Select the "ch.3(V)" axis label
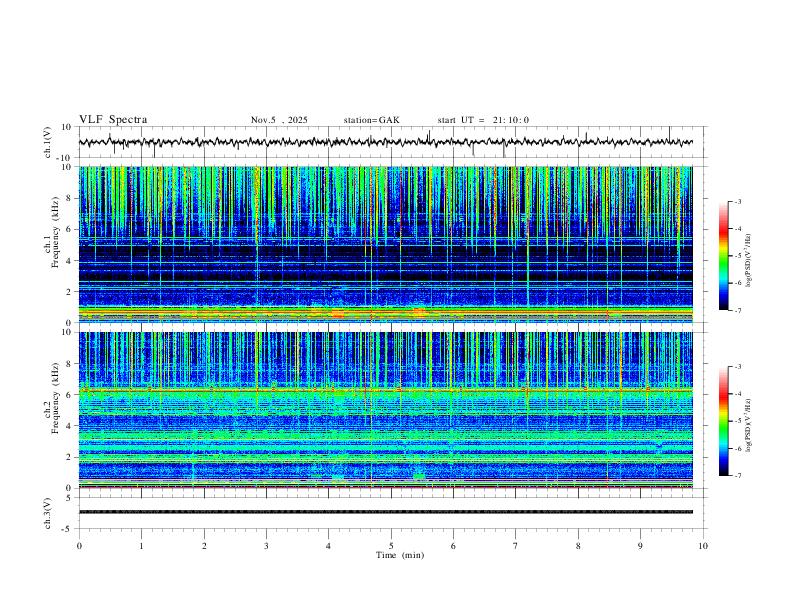Image resolution: width=792 pixels, height=612 pixels. pos(48,513)
